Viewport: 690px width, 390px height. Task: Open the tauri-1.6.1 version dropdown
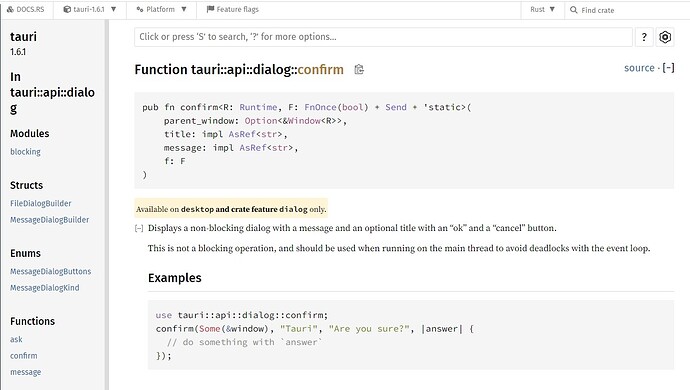pyautogui.click(x=90, y=9)
